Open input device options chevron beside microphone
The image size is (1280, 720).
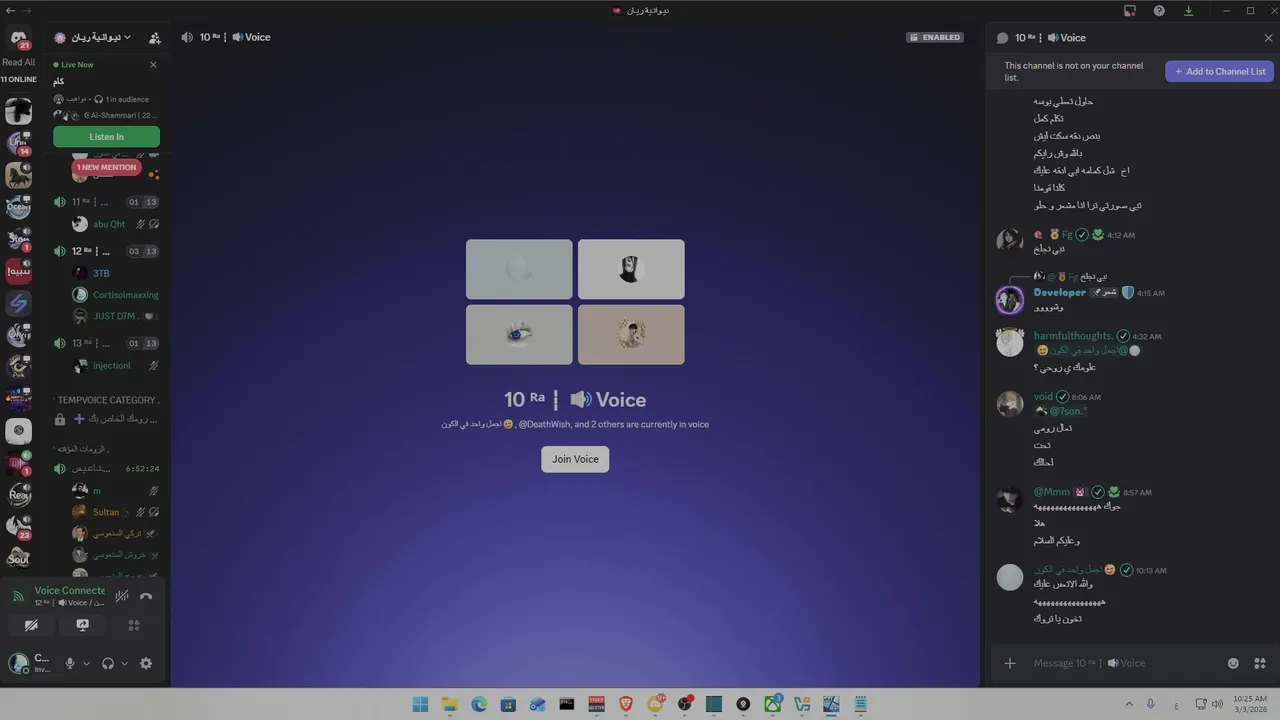(x=86, y=663)
